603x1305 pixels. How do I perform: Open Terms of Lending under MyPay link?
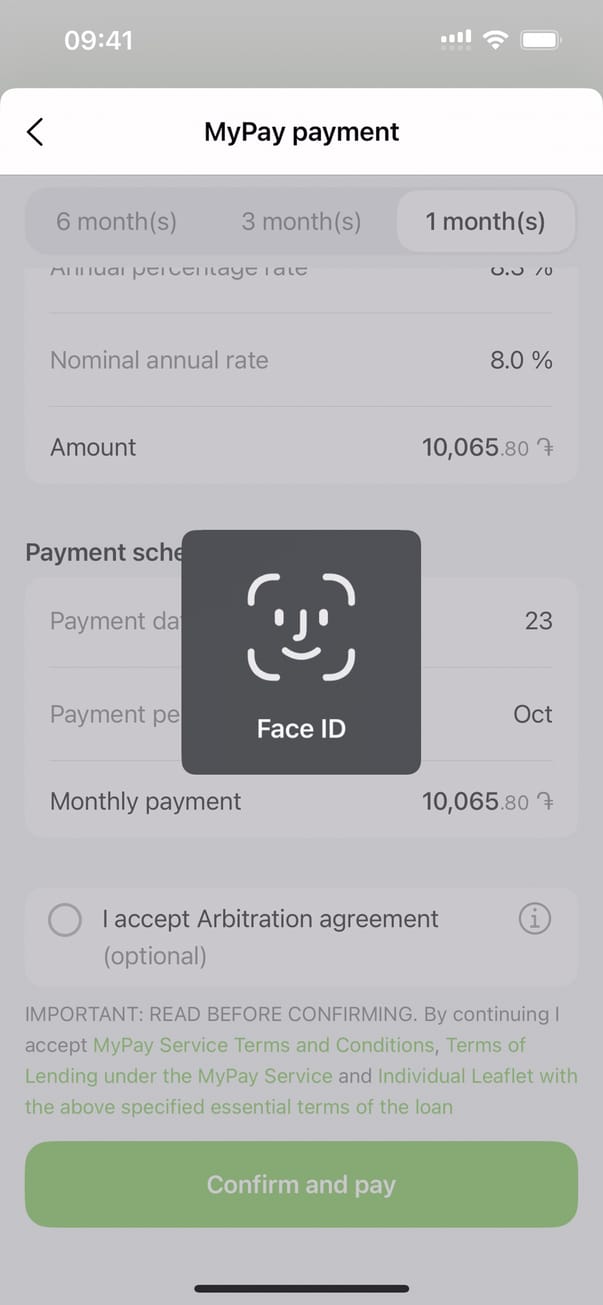coord(179,1076)
